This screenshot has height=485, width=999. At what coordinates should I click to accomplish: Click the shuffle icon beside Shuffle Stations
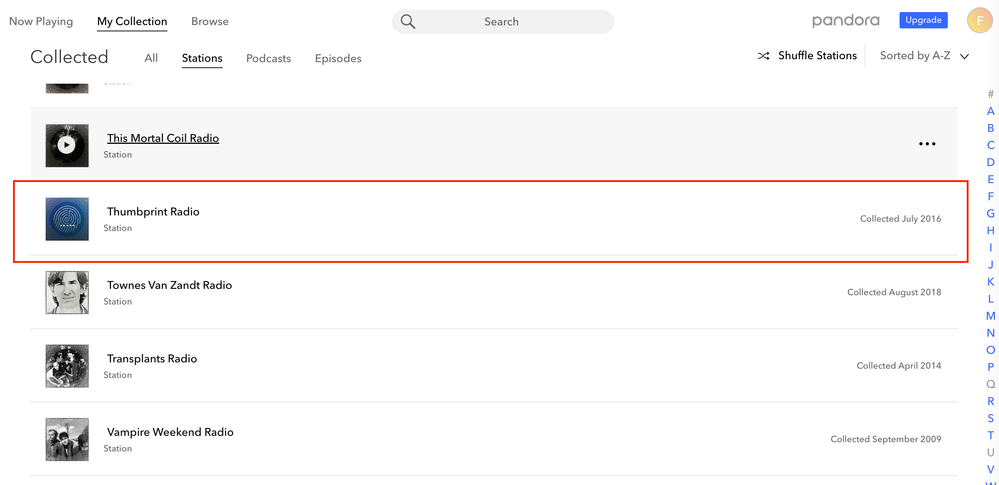[x=764, y=56]
